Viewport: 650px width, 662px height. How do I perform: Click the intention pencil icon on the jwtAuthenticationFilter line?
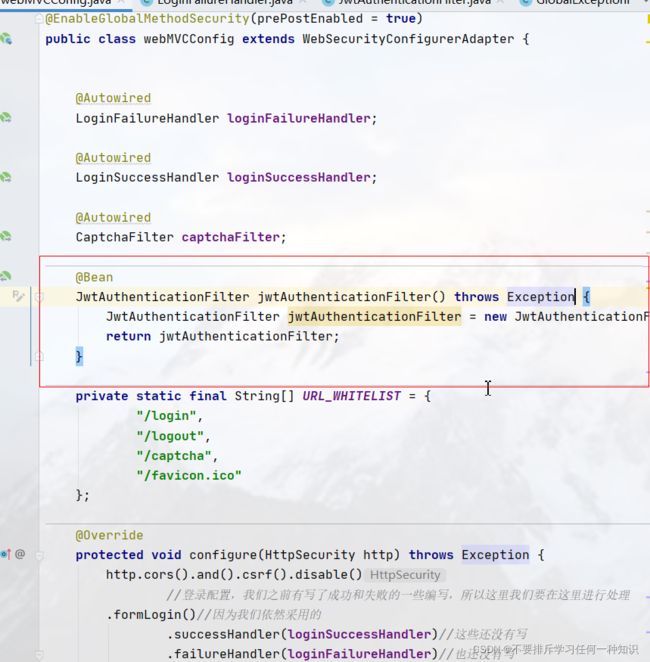[18, 296]
